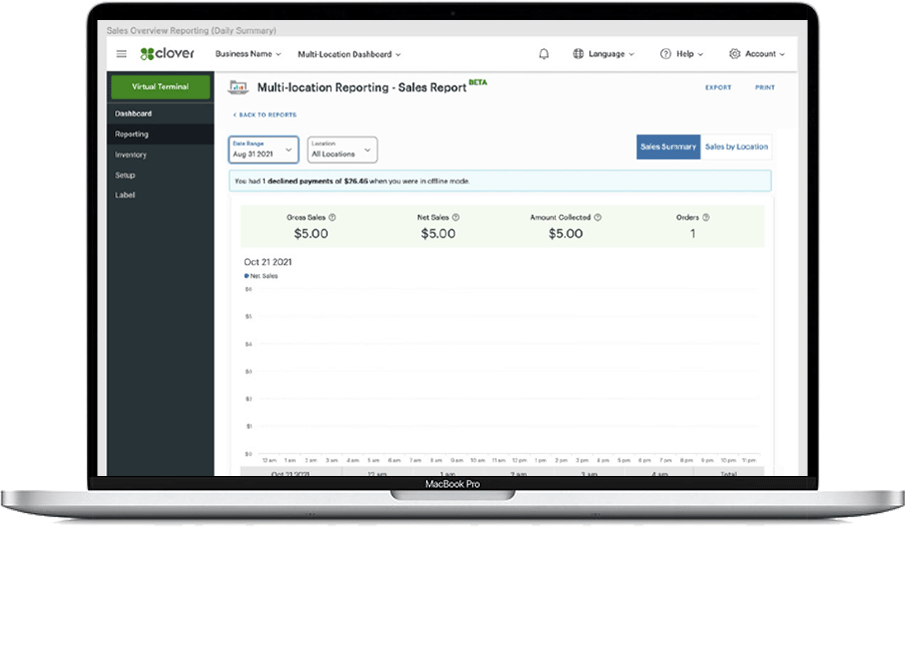Open the Date Range selector

tap(264, 150)
